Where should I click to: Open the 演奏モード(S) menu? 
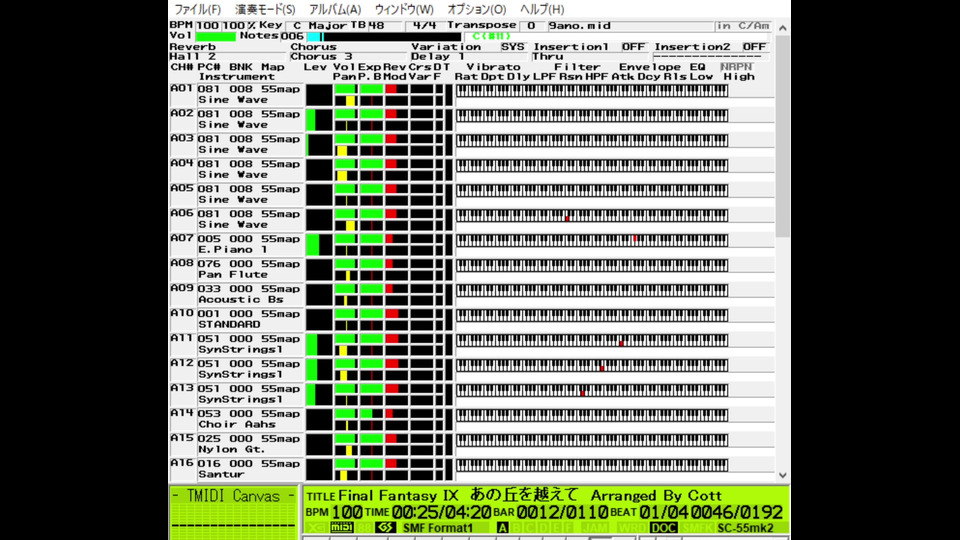[265, 9]
